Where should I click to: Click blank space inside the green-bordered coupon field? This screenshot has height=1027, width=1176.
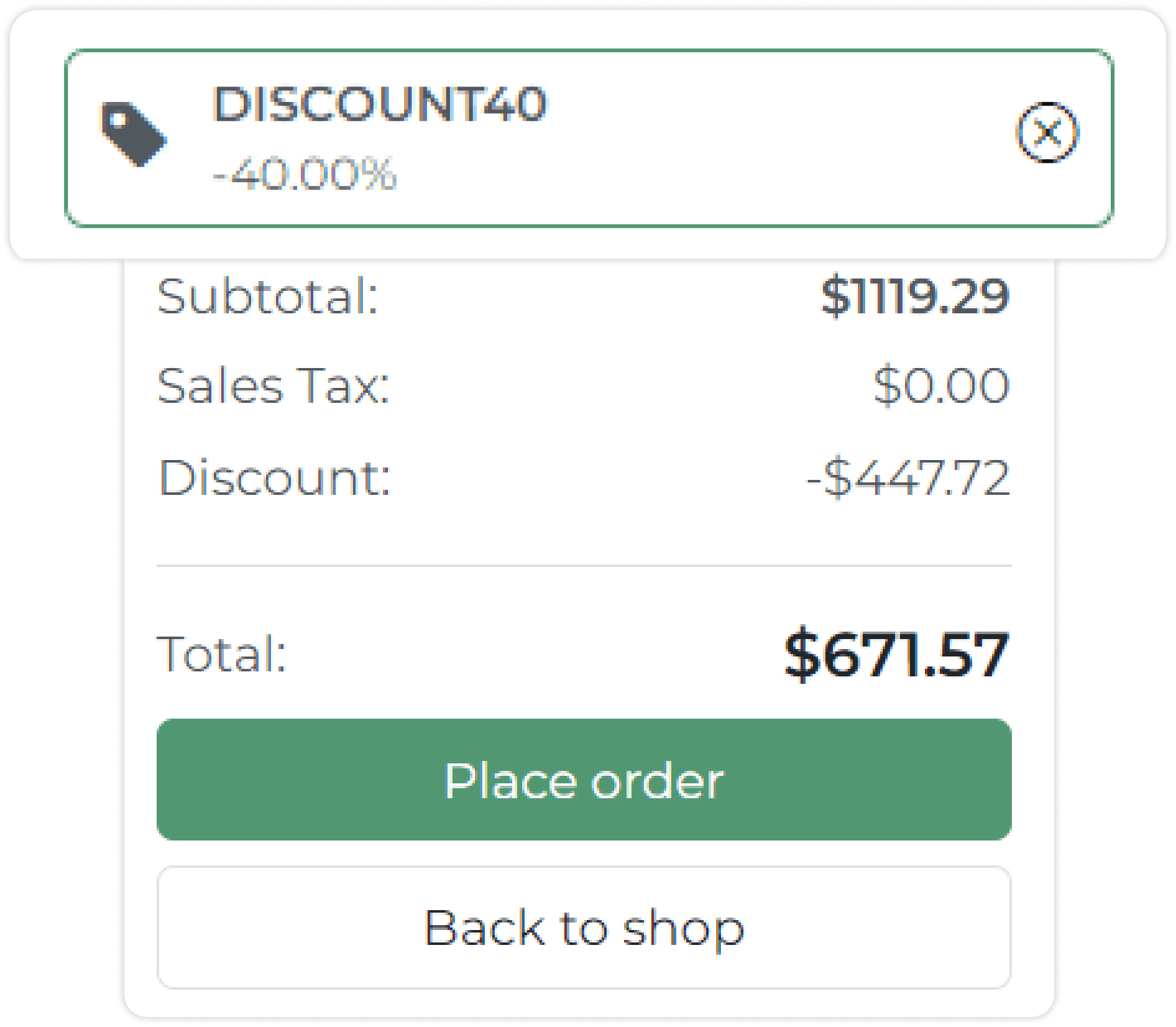point(746,137)
